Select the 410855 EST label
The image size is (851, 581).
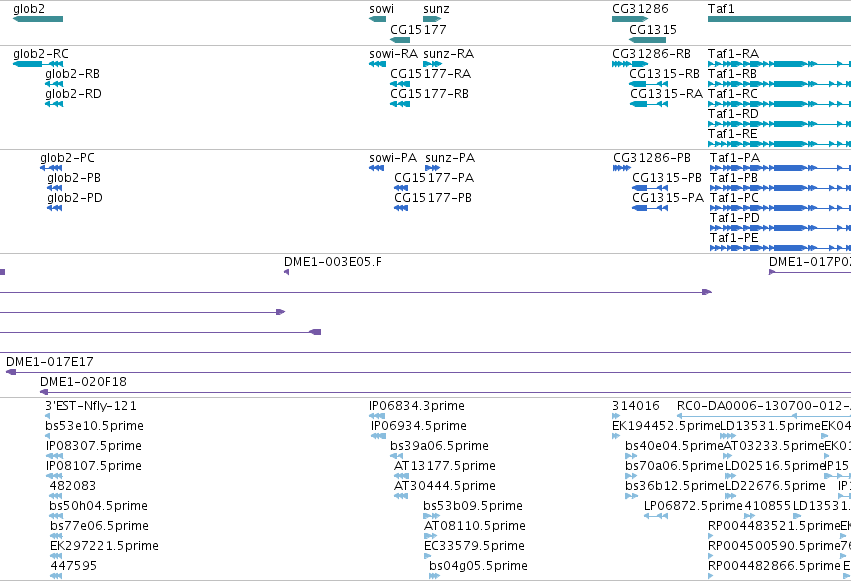click(x=768, y=506)
